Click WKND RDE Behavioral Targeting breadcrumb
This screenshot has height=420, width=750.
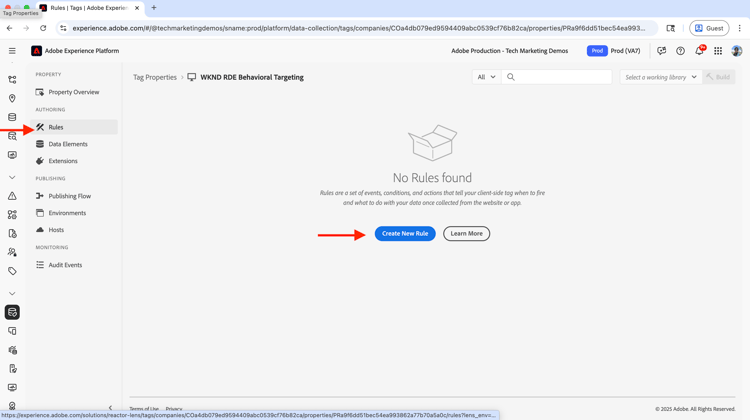(252, 77)
